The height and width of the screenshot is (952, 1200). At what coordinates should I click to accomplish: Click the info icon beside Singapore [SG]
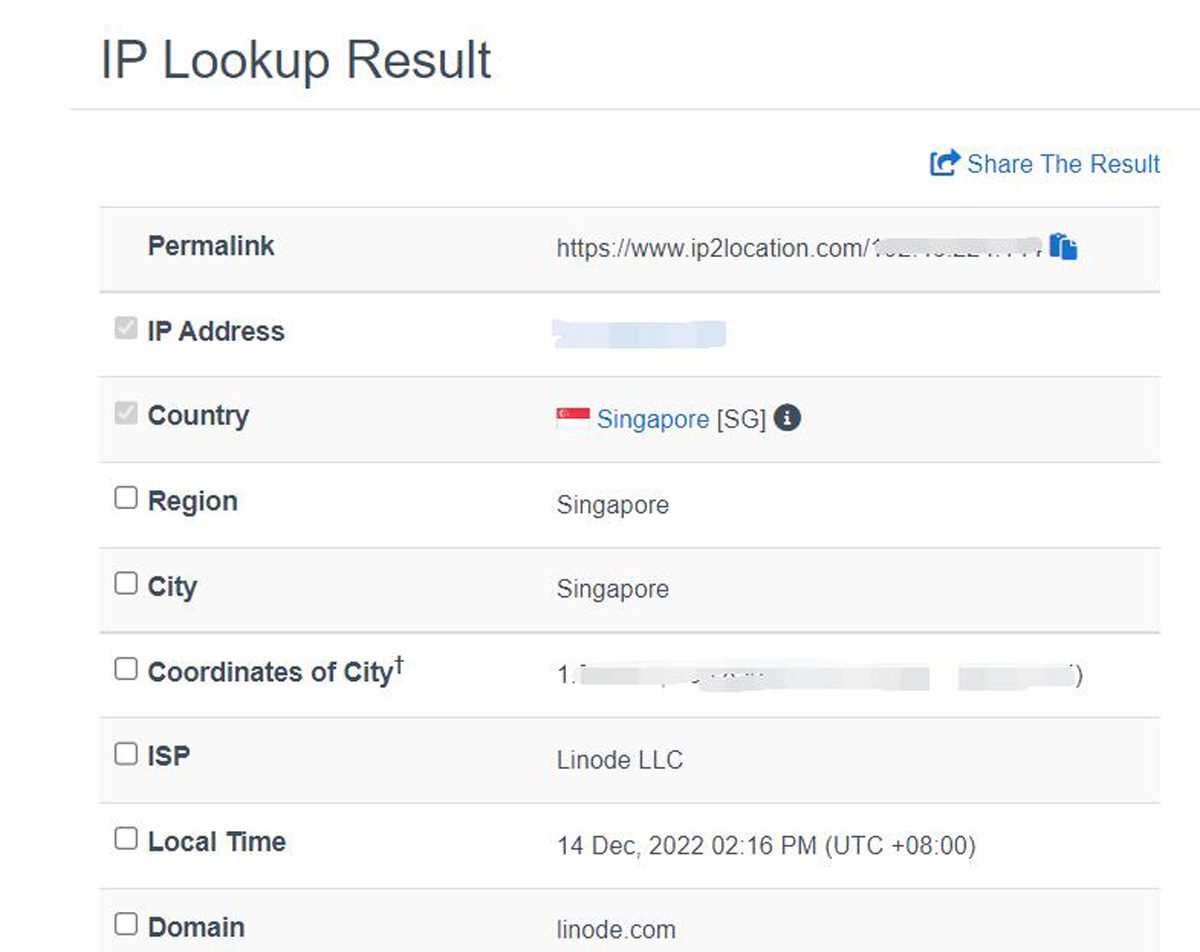tap(788, 418)
